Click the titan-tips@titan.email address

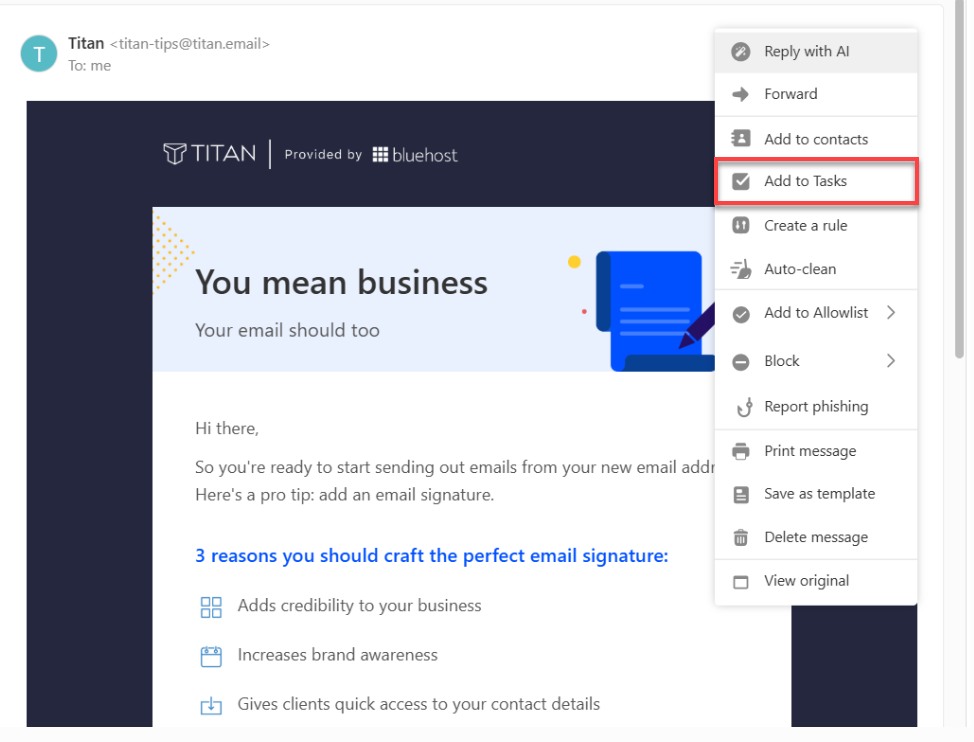coord(190,44)
